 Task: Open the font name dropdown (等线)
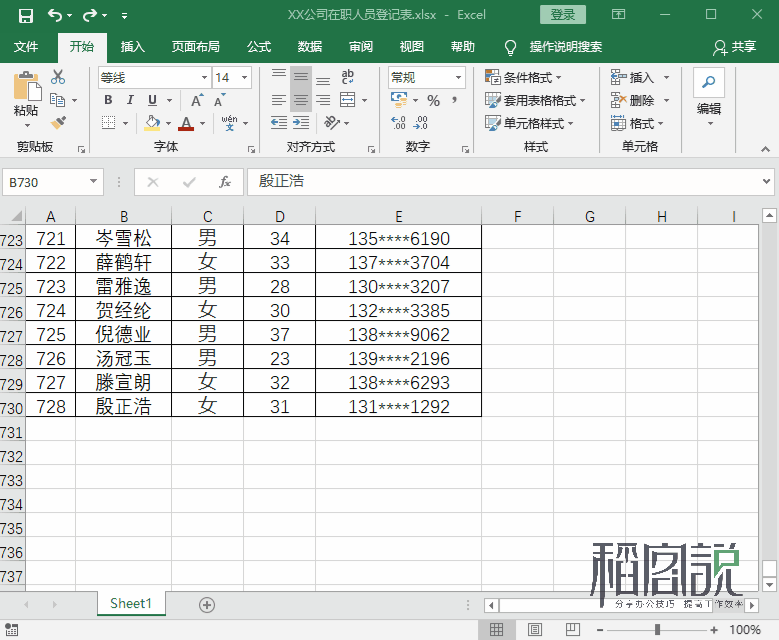click(x=204, y=78)
